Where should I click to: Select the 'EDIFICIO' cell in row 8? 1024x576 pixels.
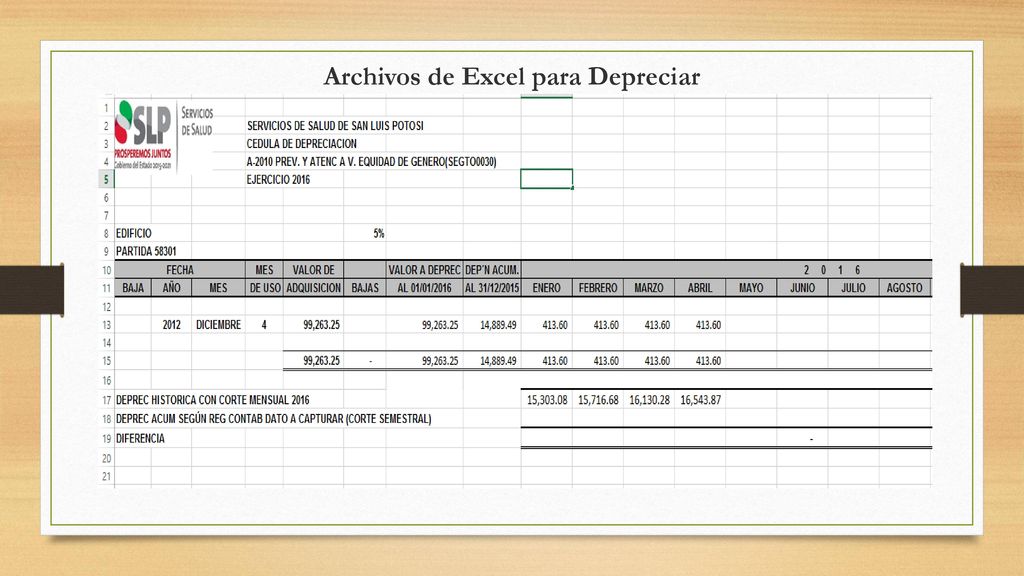pos(134,233)
